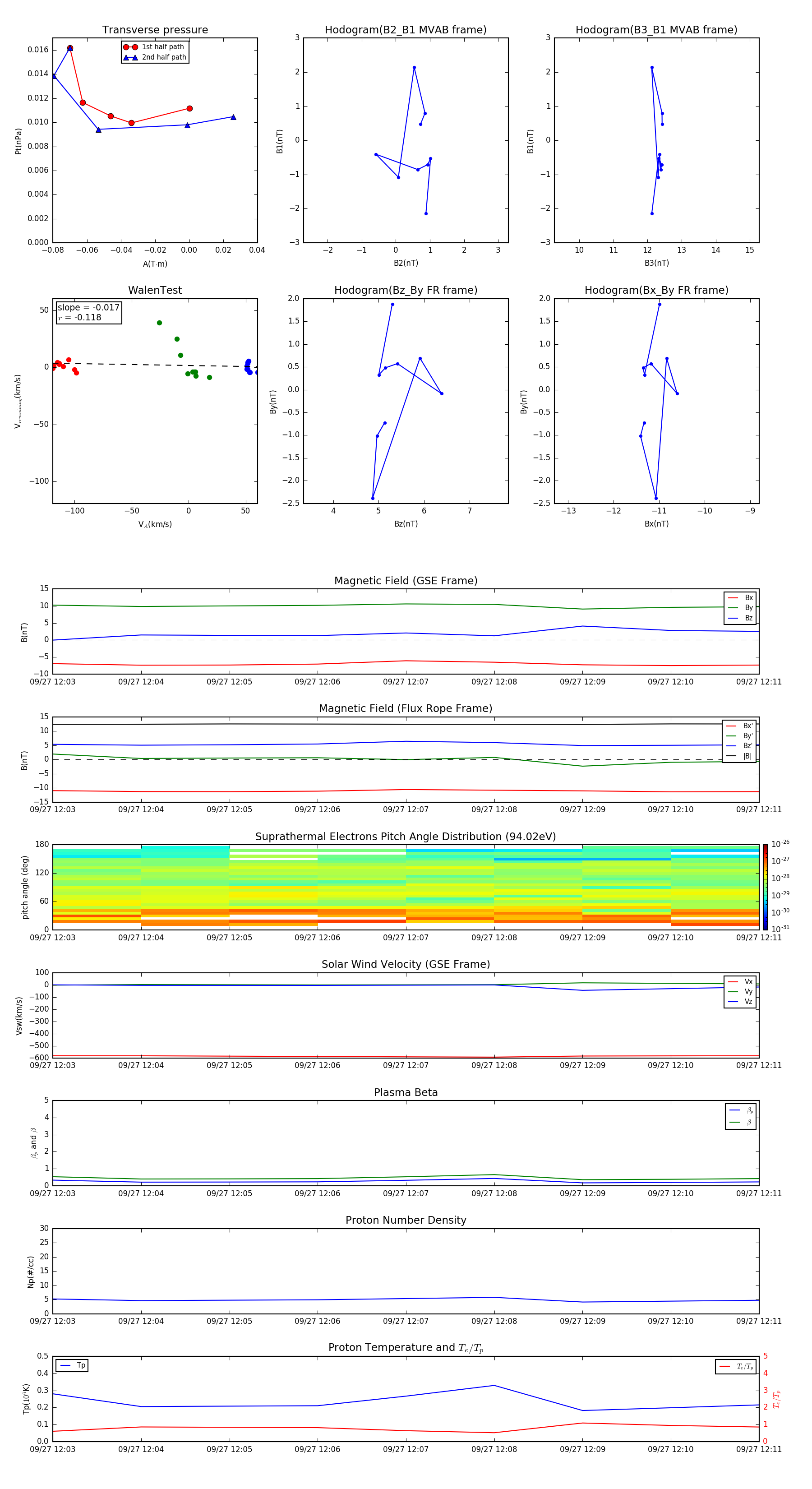This screenshot has width=812, height=1489.
Task: Click the βp legend entry in Plasma Beta
Action: pyautogui.click(x=741, y=1110)
